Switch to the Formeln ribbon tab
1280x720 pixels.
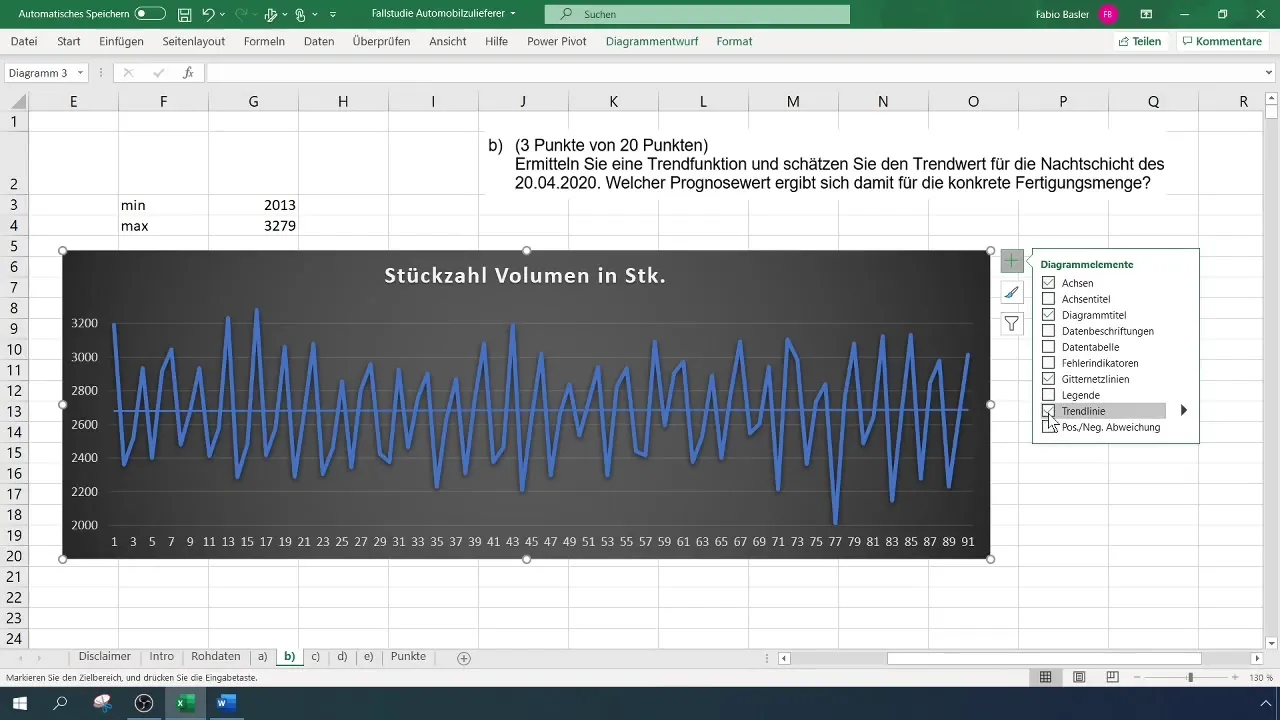tap(264, 42)
